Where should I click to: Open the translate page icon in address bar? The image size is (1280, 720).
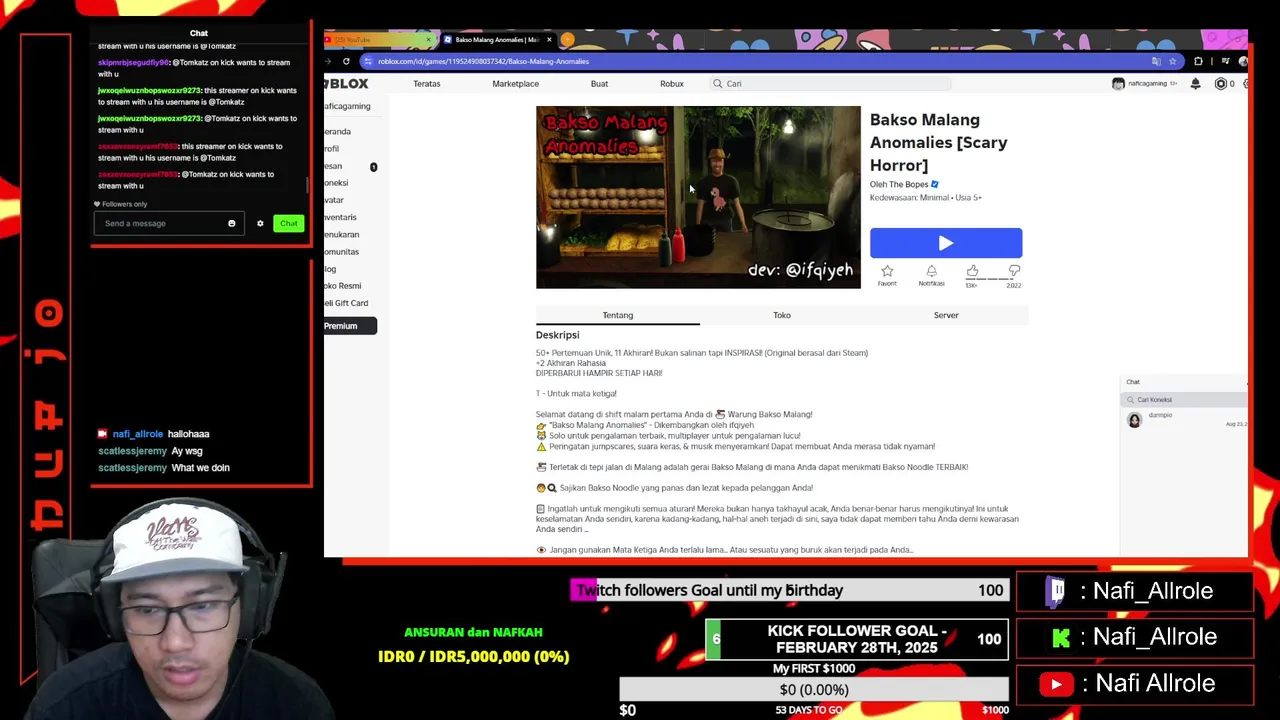[1156, 61]
